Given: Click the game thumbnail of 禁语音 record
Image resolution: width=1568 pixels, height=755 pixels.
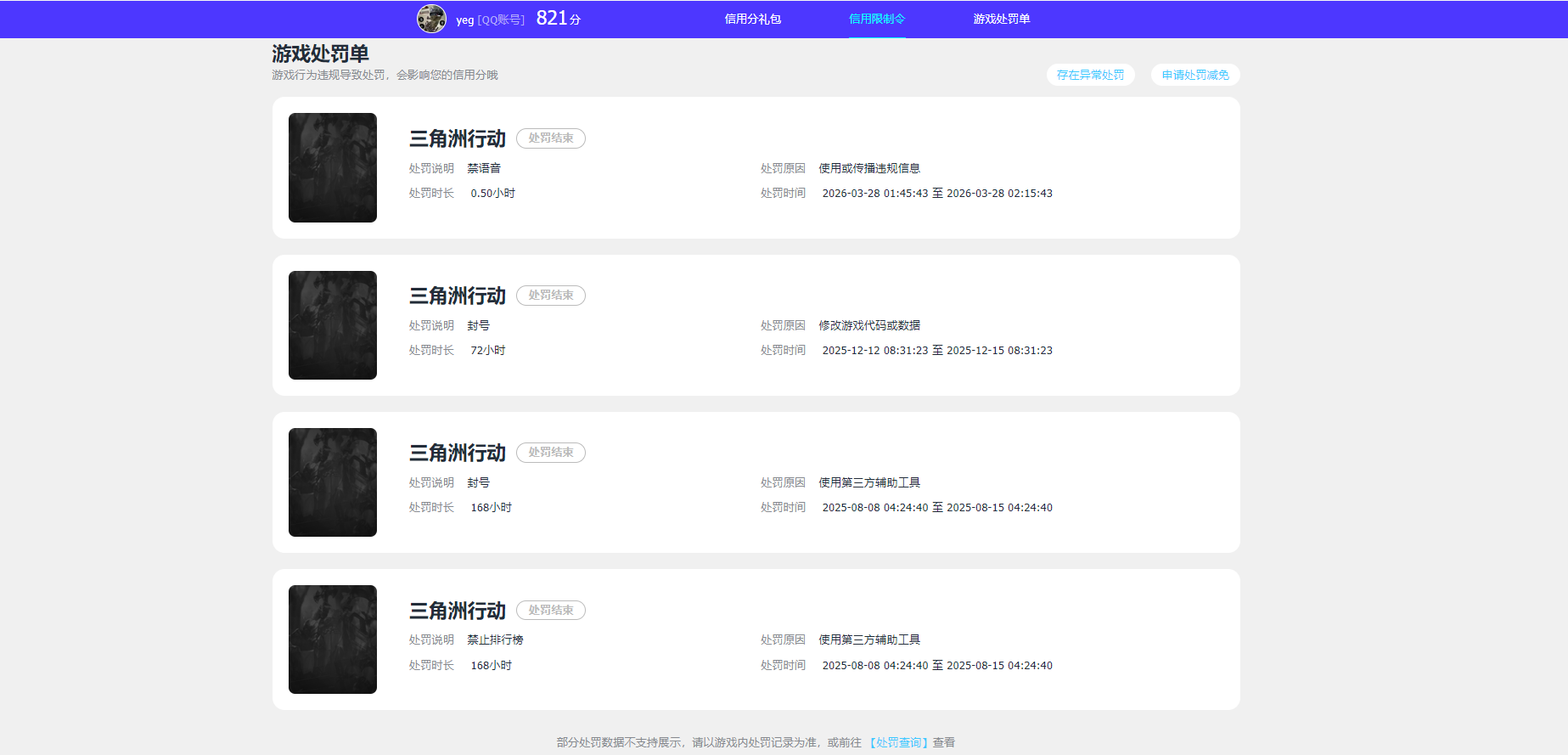Looking at the screenshot, I should 333,167.
